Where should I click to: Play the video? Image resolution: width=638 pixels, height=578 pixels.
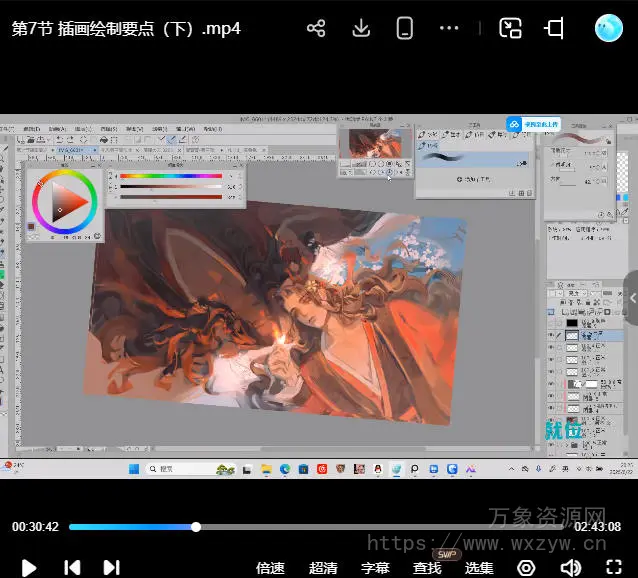(x=29, y=567)
